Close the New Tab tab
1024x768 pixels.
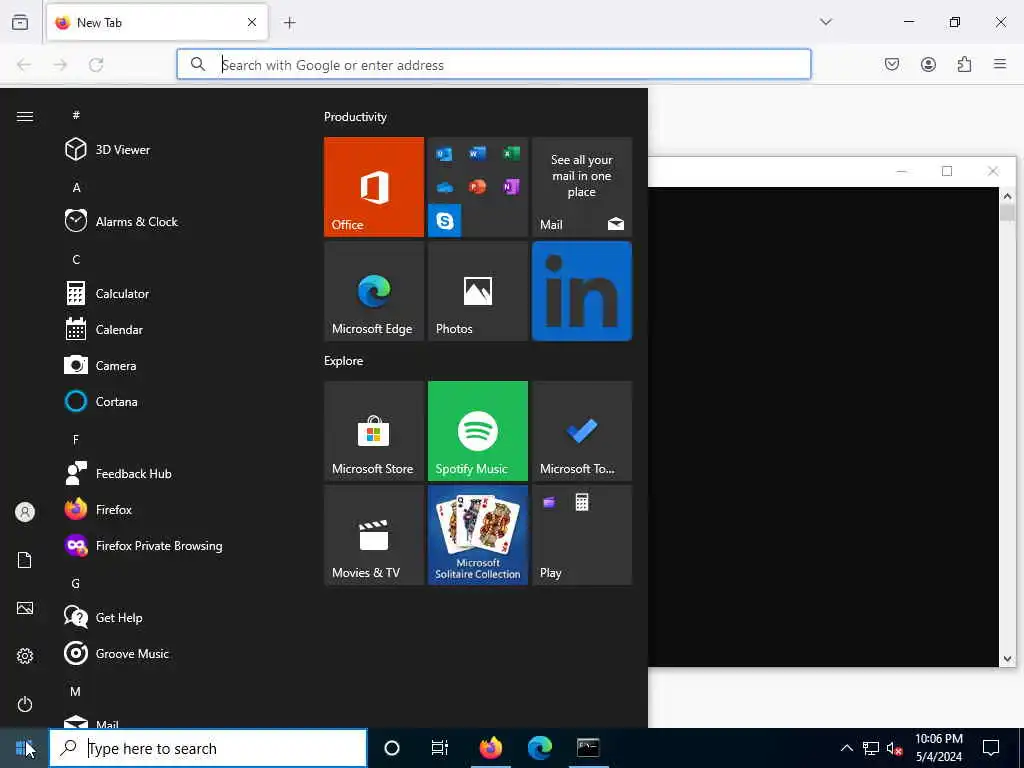[x=251, y=23]
